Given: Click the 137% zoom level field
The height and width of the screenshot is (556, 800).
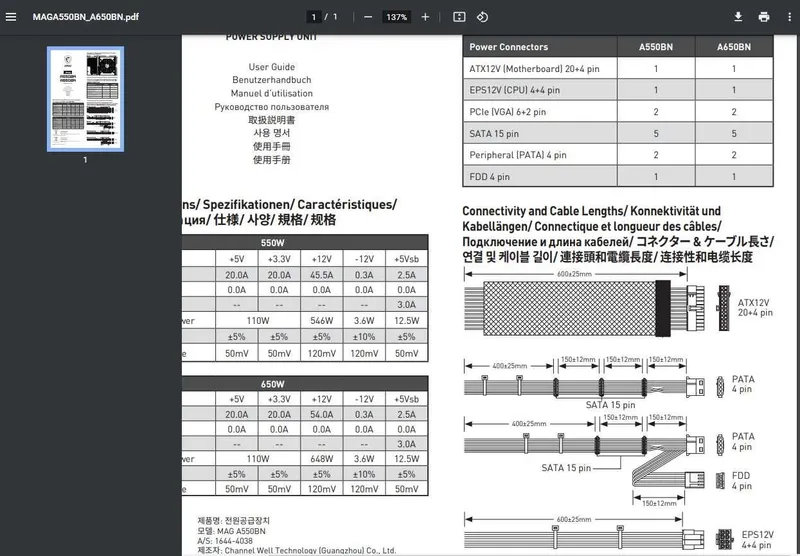Looking at the screenshot, I should tap(396, 17).
